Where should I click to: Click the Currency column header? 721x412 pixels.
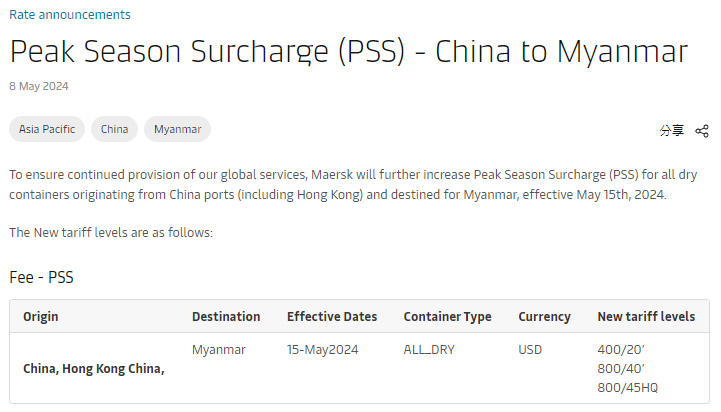pos(544,317)
